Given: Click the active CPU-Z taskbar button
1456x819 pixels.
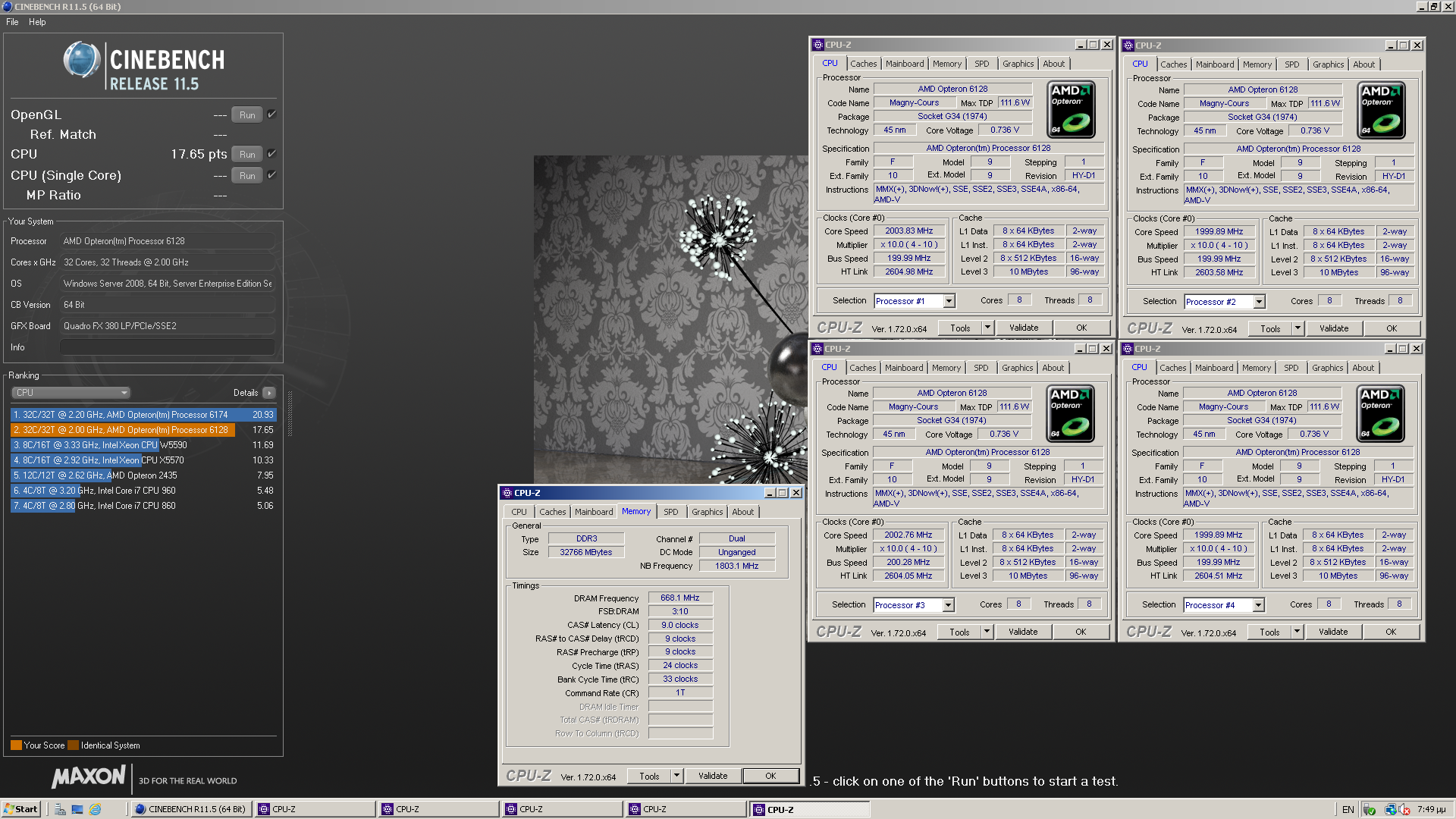Looking at the screenshot, I should pyautogui.click(x=810, y=809).
